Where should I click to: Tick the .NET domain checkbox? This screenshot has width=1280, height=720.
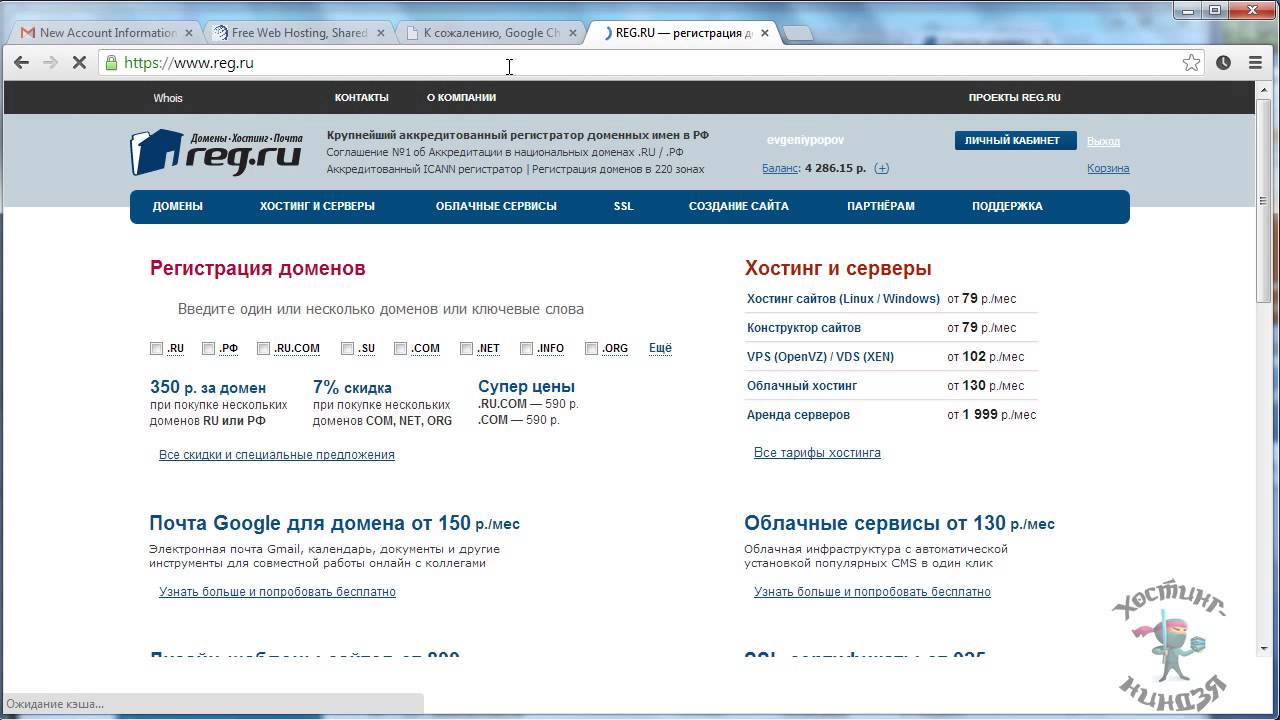tap(466, 348)
